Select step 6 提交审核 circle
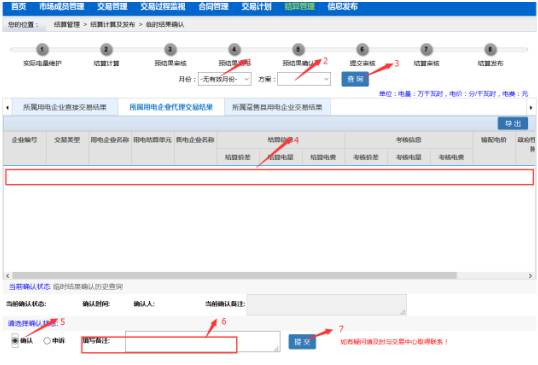 [x=362, y=50]
